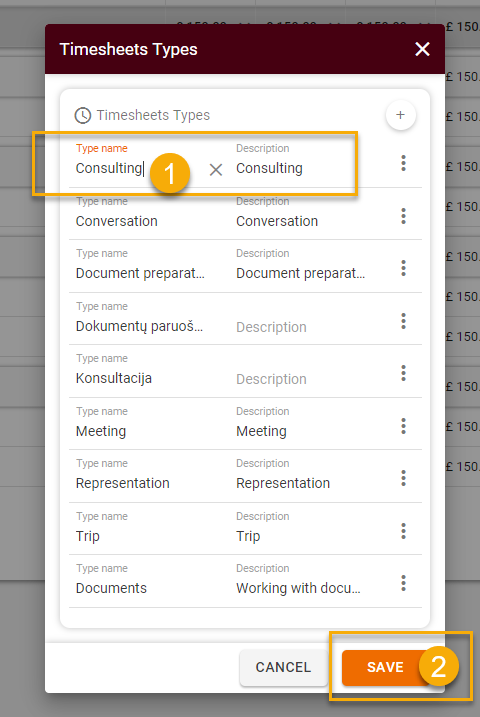Open three-dot menu for Dokumentų paruoš row
This screenshot has width=480, height=717.
[403, 321]
